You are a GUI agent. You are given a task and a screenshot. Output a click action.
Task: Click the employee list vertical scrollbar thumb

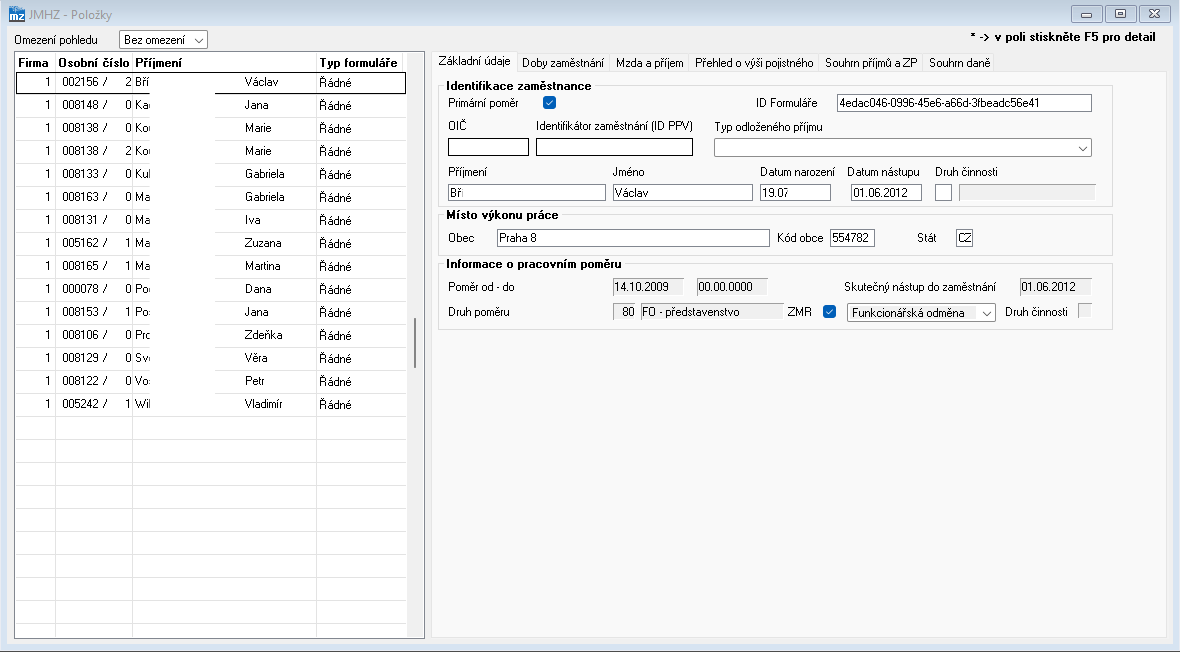(x=415, y=343)
